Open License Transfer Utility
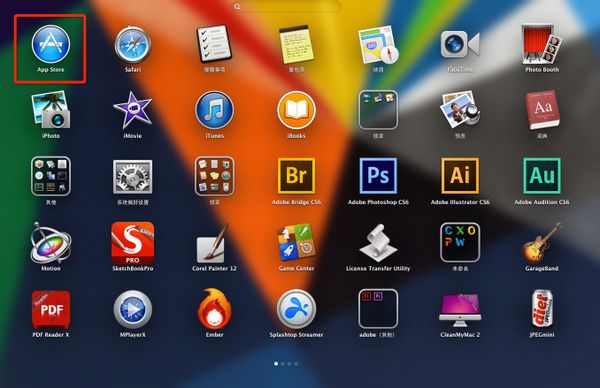This screenshot has width=600, height=388. (x=378, y=243)
